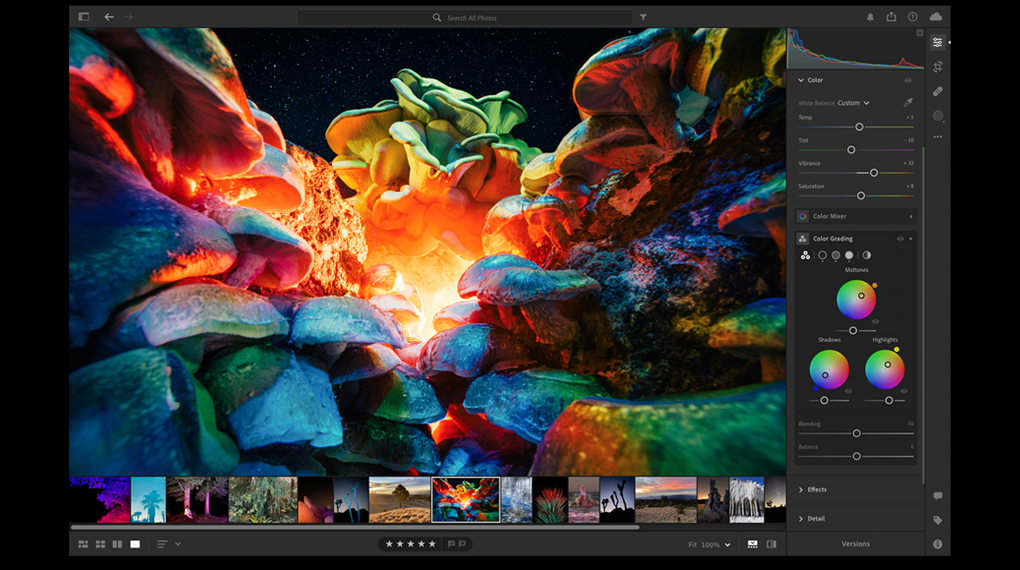This screenshot has width=1020, height=570.
Task: Open sort order lines icon
Action: click(162, 544)
